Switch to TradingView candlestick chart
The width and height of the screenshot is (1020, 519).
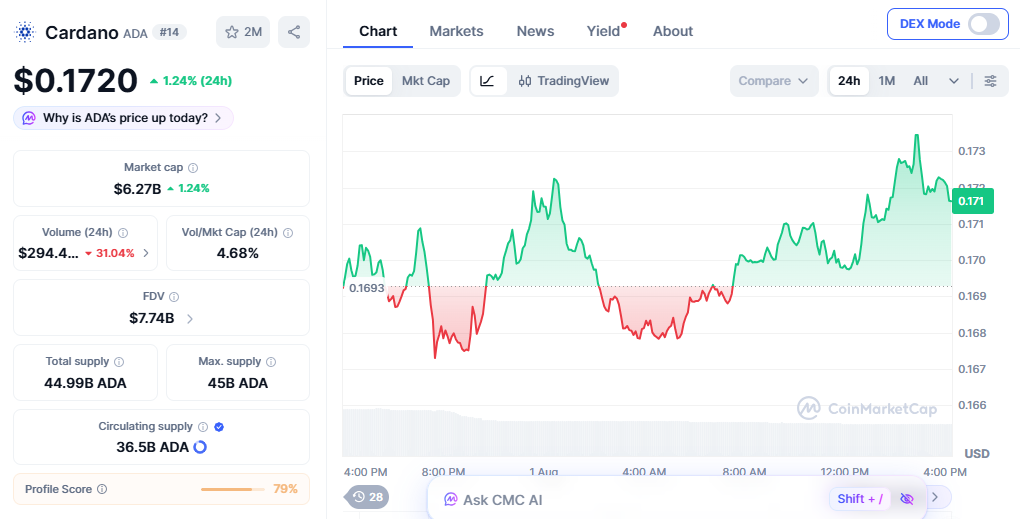(563, 81)
